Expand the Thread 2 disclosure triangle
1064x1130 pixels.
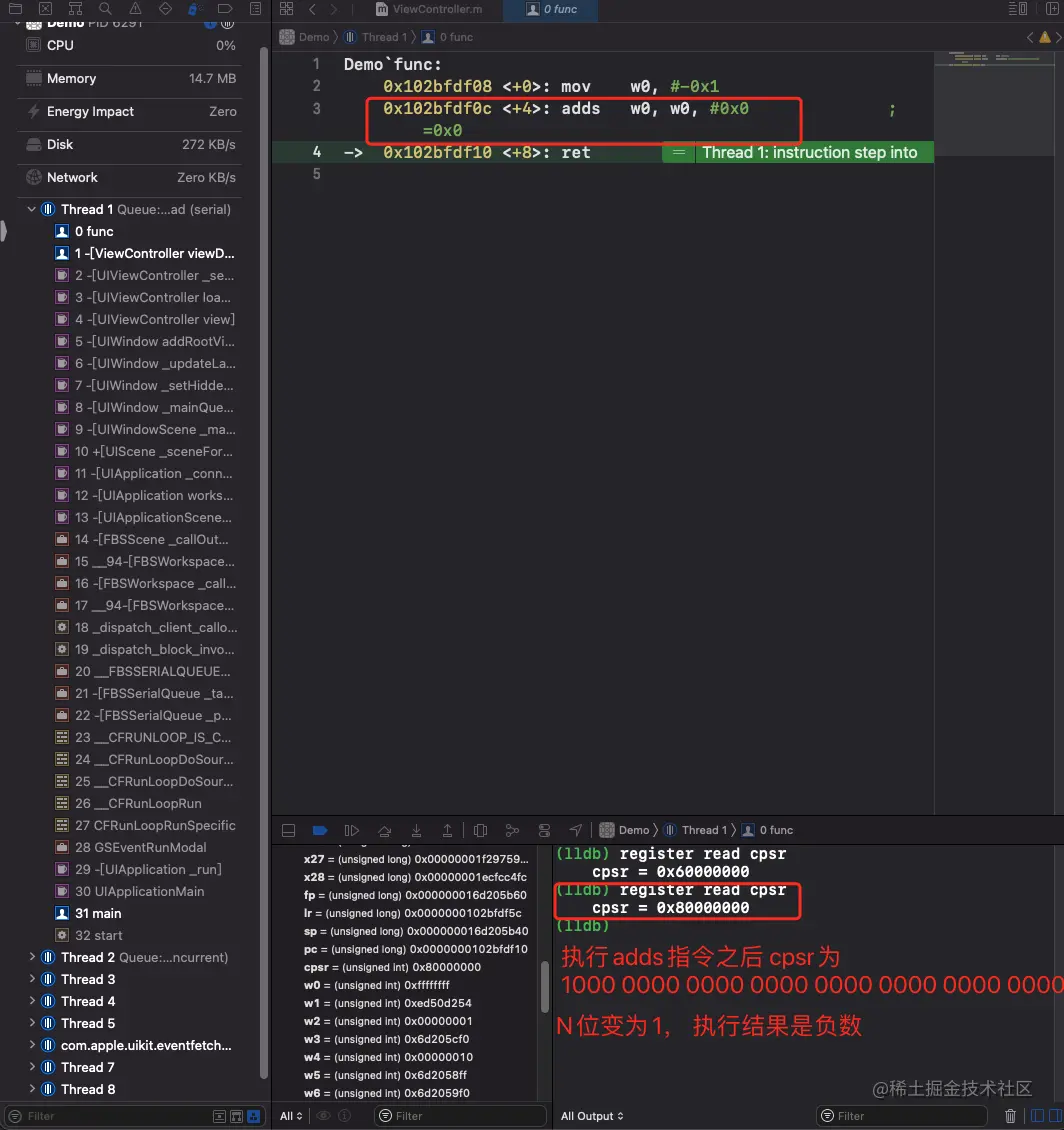click(32, 957)
